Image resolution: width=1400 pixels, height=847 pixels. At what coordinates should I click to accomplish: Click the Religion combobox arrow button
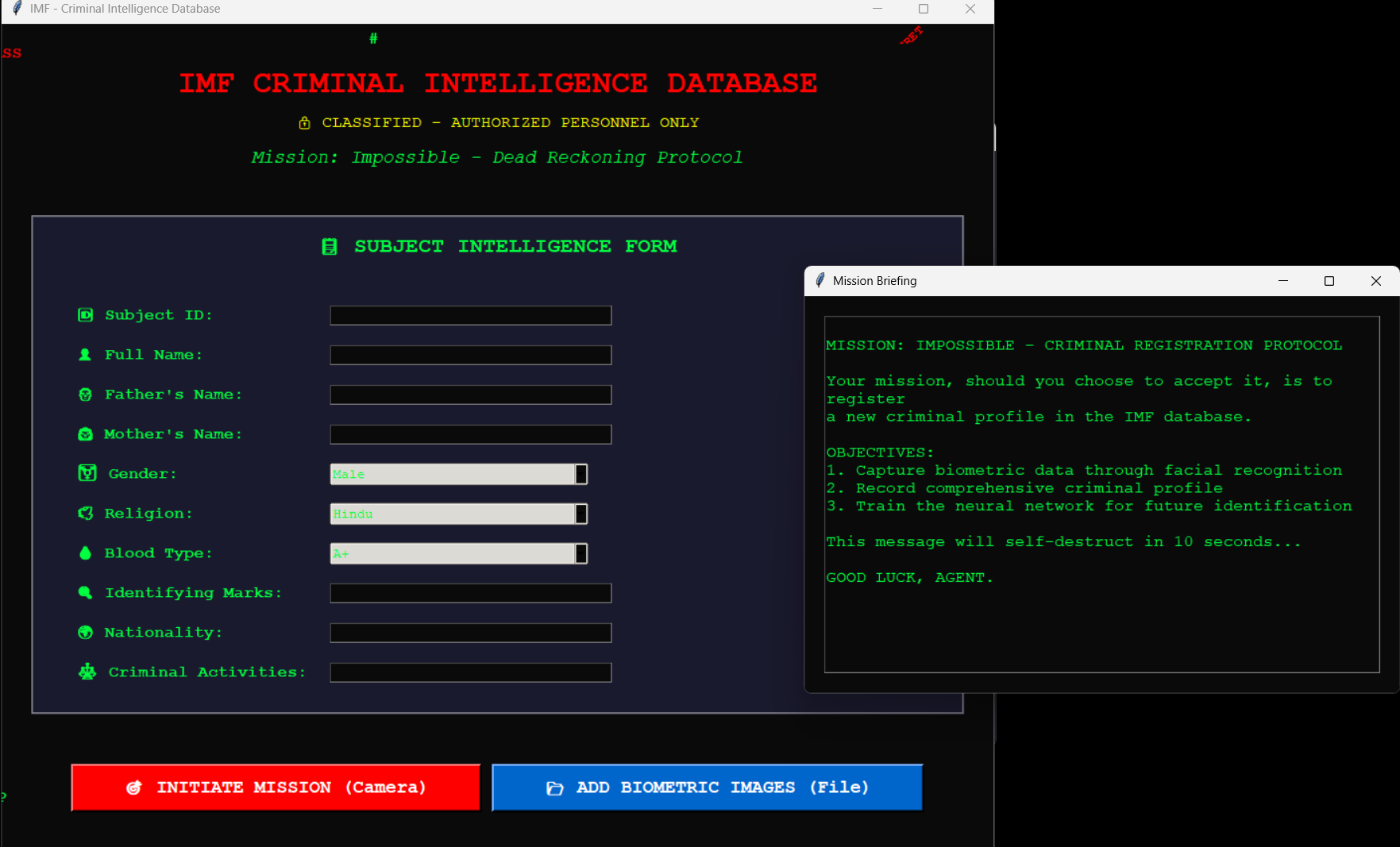581,514
